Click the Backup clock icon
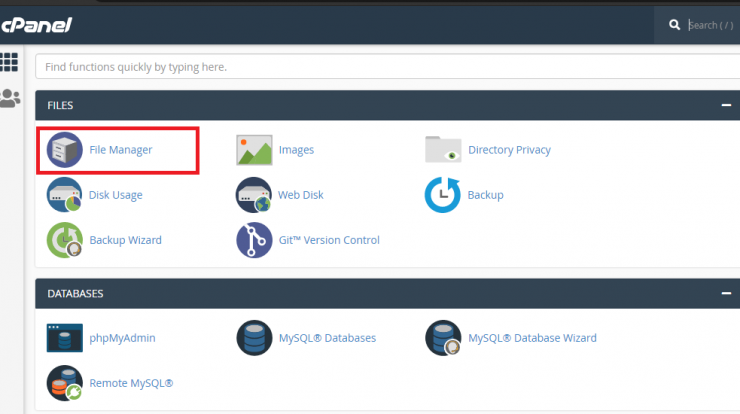The image size is (740, 414). [443, 195]
